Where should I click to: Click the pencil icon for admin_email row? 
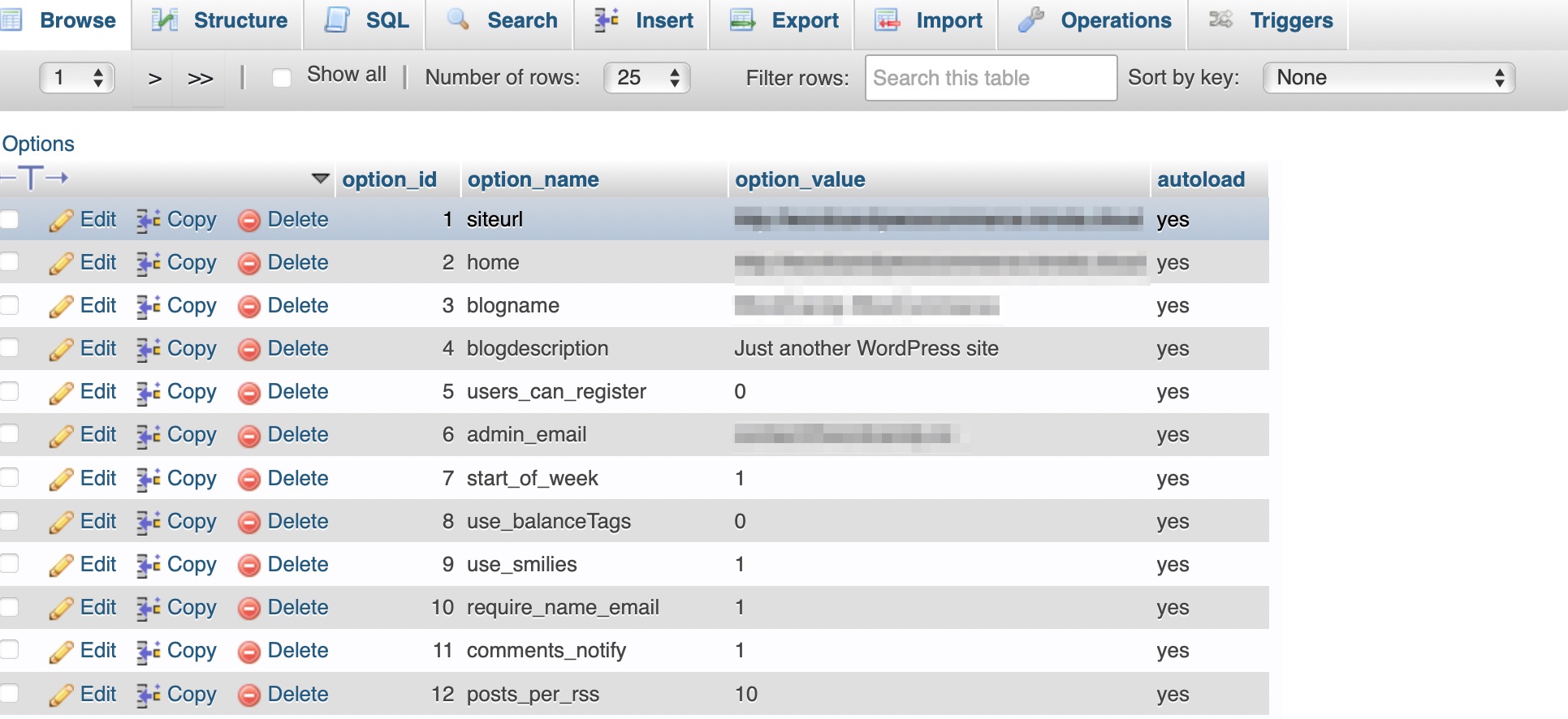point(61,436)
